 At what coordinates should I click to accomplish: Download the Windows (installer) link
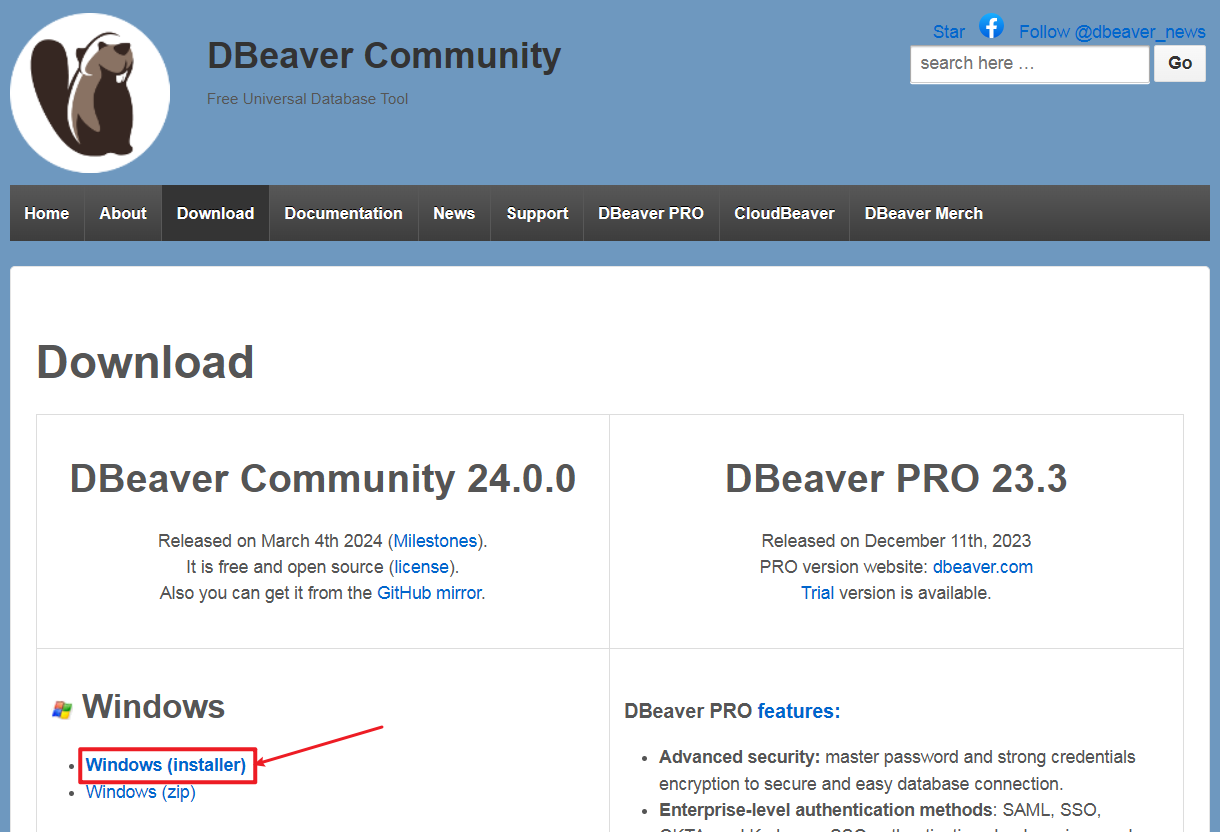pyautogui.click(x=166, y=765)
